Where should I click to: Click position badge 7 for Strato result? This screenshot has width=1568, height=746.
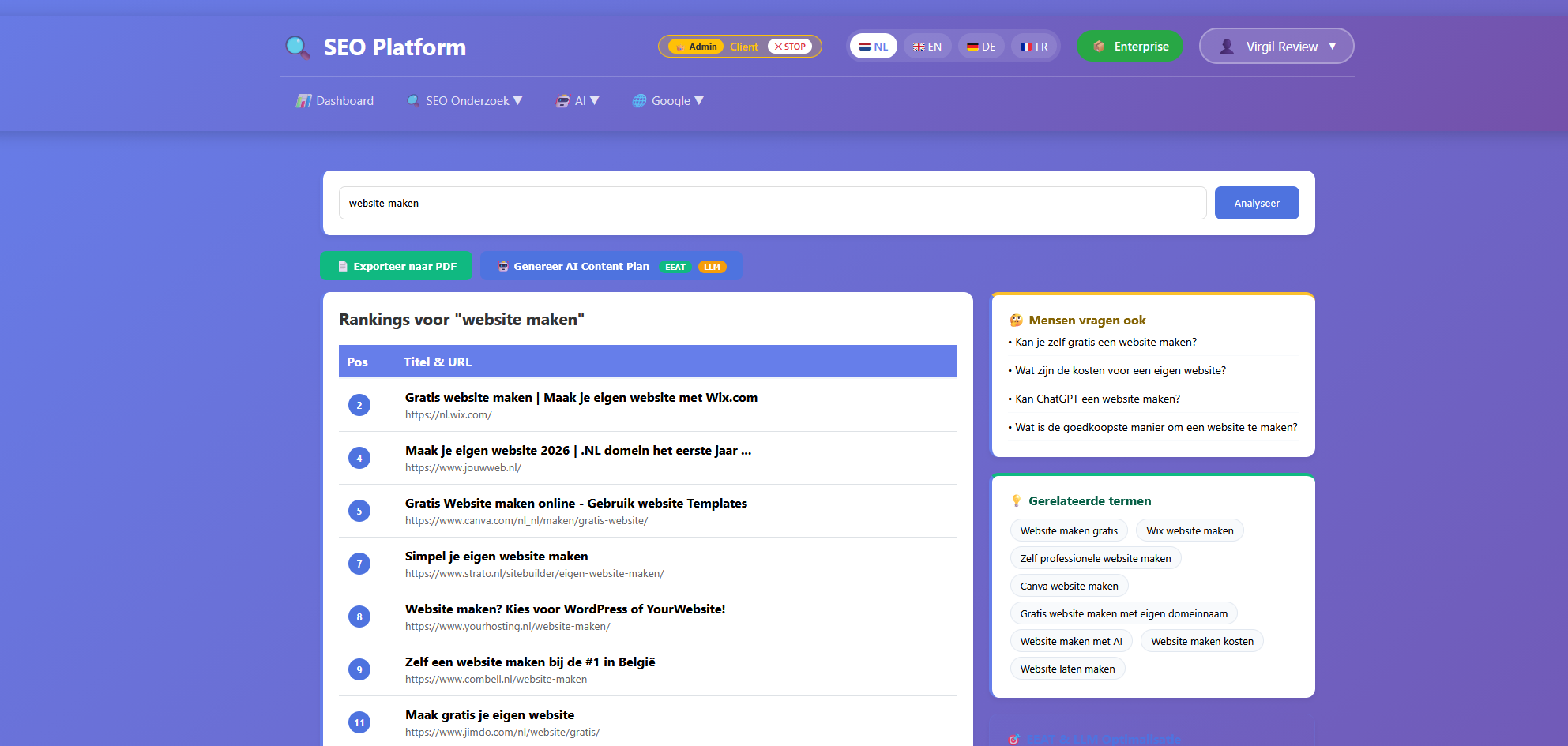click(359, 564)
